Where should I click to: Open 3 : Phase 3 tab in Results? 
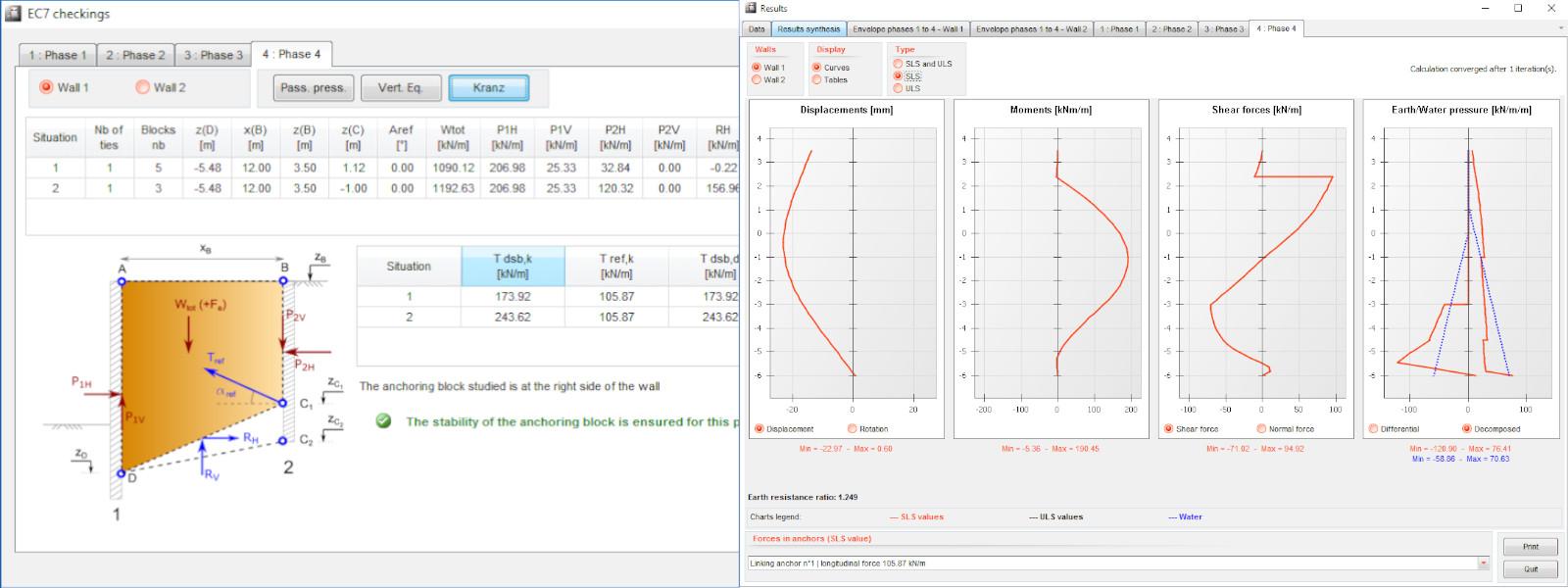click(x=1223, y=28)
